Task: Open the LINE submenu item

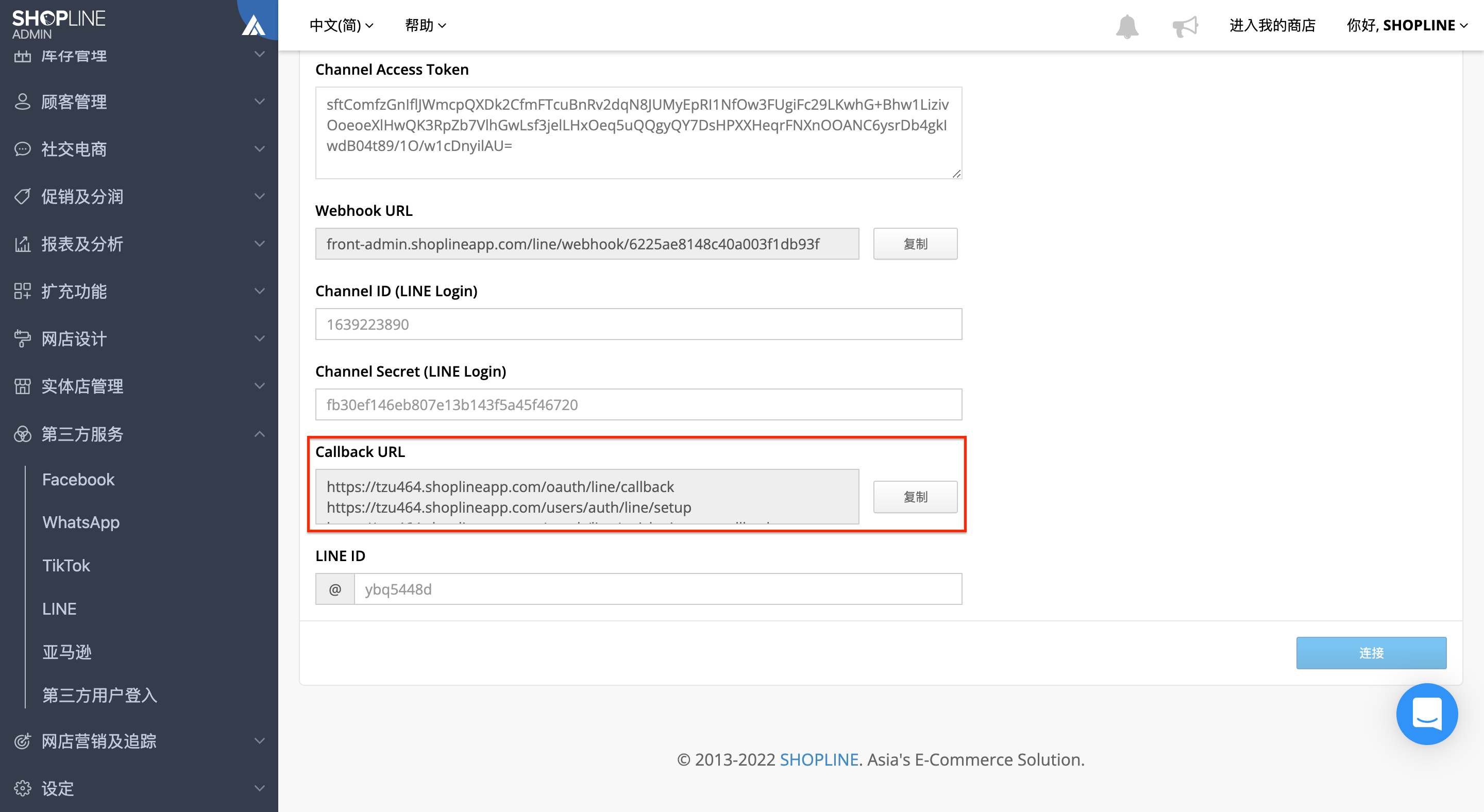Action: coord(59,608)
